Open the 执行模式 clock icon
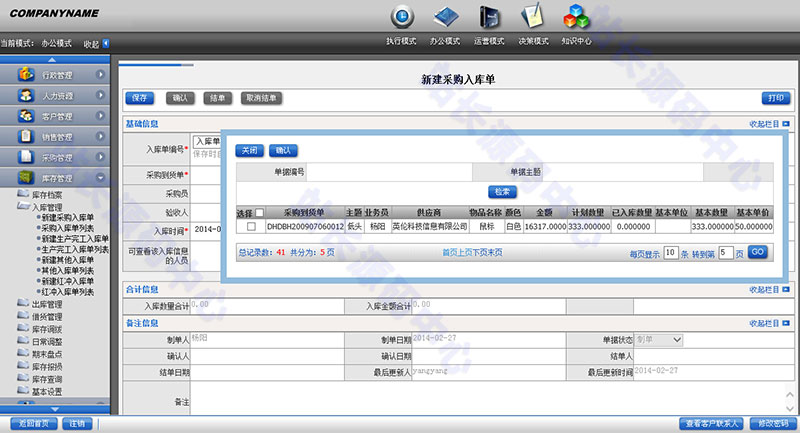Image resolution: width=800 pixels, height=433 pixels. 402,18
